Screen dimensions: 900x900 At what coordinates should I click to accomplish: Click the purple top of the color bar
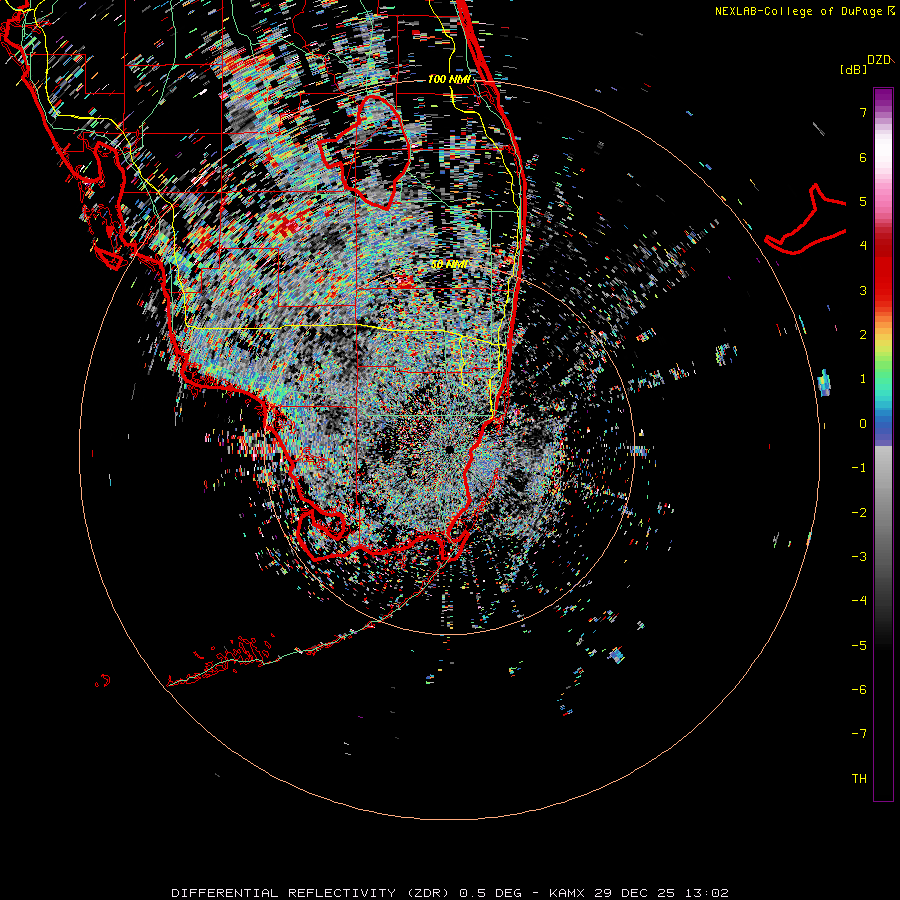883,98
